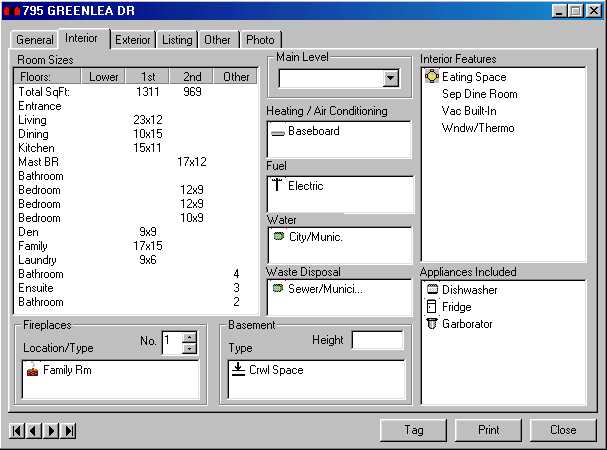Screen dimensions: 607x450
Task: Click the Fridge appliance icon
Action: (x=431, y=307)
